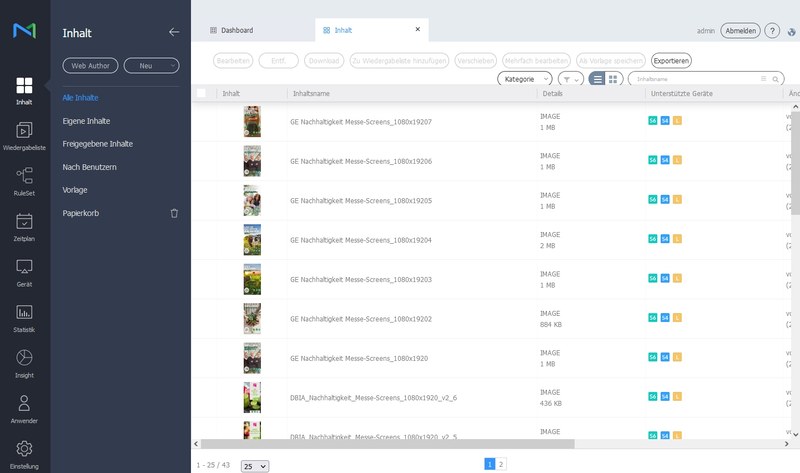Go to the Gerät devices section
Viewport: 800px width, 473px height.
coord(25,272)
